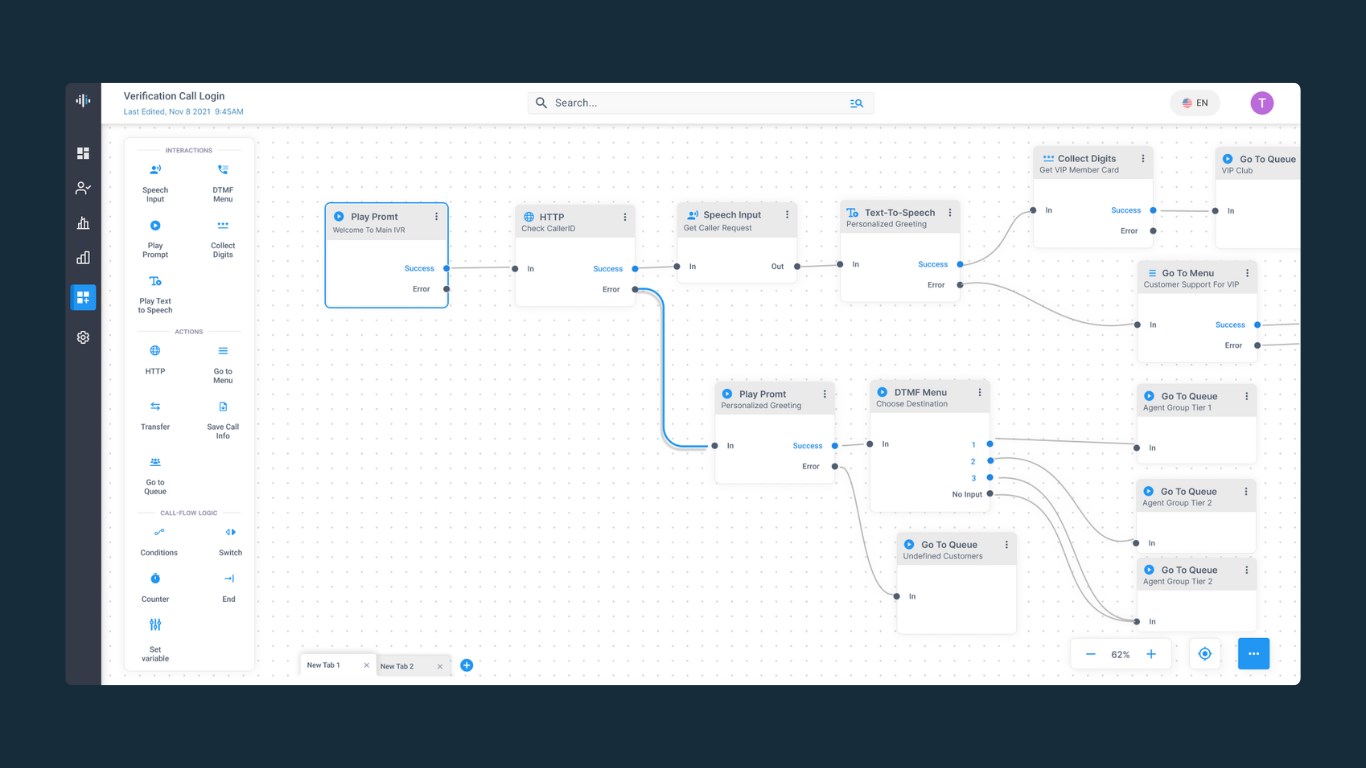1366x768 pixels.
Task: Close New Tab 2
Action: tap(440, 666)
